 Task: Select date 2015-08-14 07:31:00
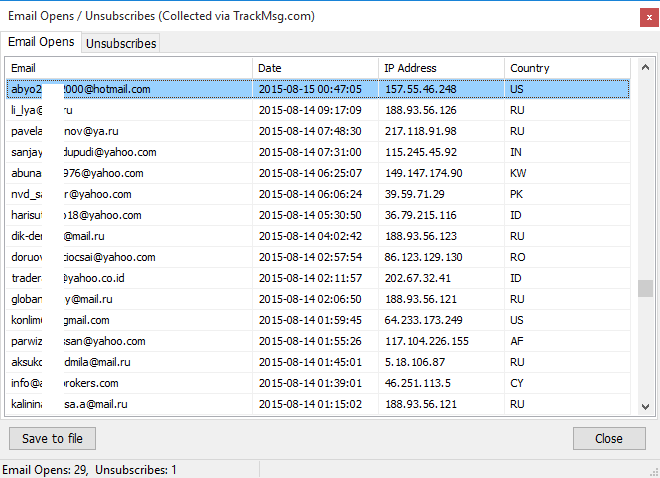coord(310,152)
